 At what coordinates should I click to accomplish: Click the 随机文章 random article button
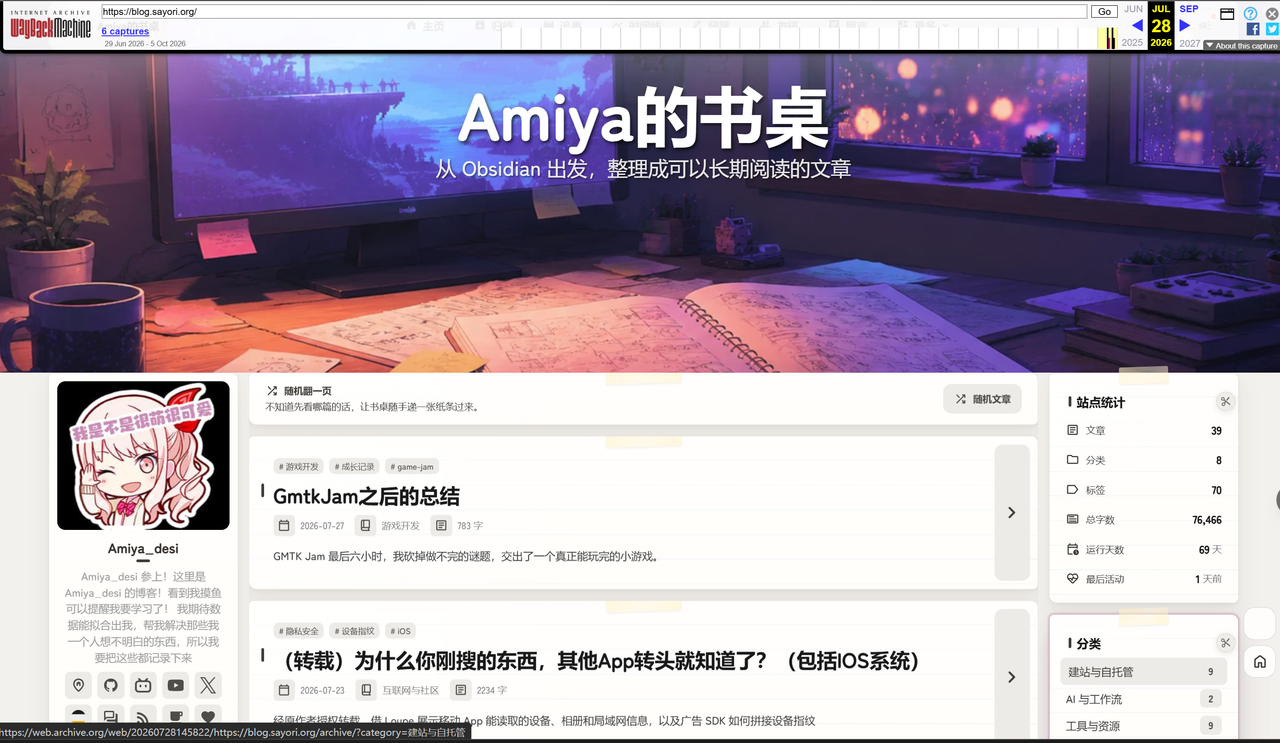pos(982,399)
